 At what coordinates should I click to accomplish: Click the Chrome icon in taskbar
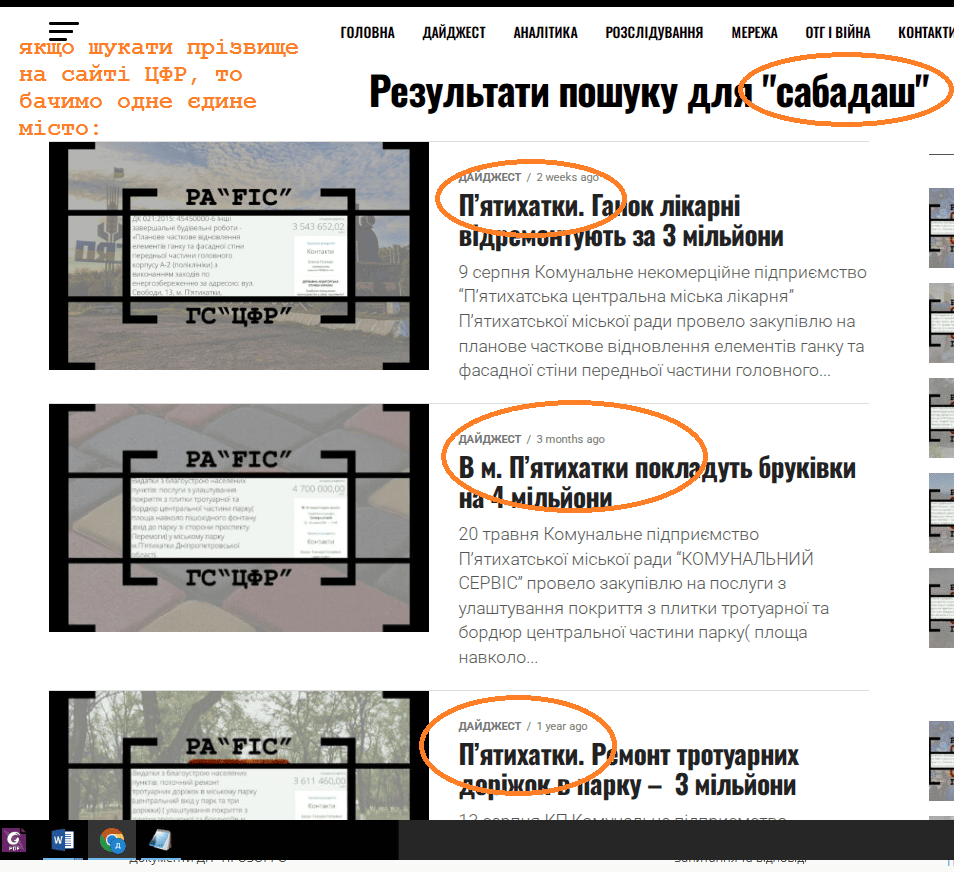[112, 840]
